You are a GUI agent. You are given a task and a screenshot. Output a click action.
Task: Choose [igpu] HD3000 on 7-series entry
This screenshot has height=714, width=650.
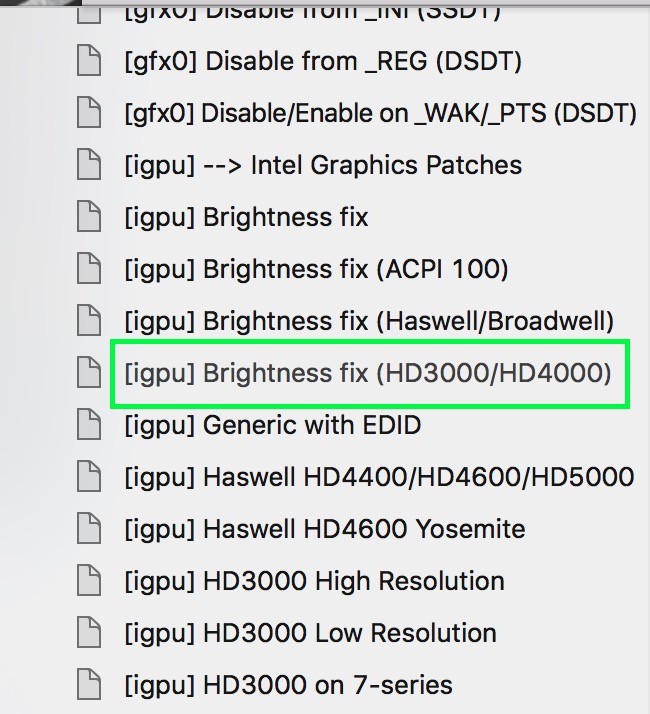coord(288,685)
